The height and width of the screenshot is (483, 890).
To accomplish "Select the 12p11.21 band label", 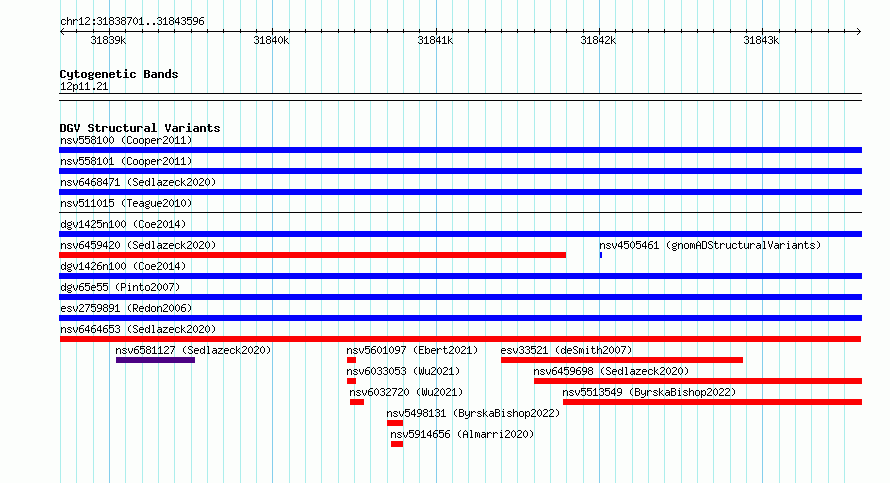I will point(84,86).
